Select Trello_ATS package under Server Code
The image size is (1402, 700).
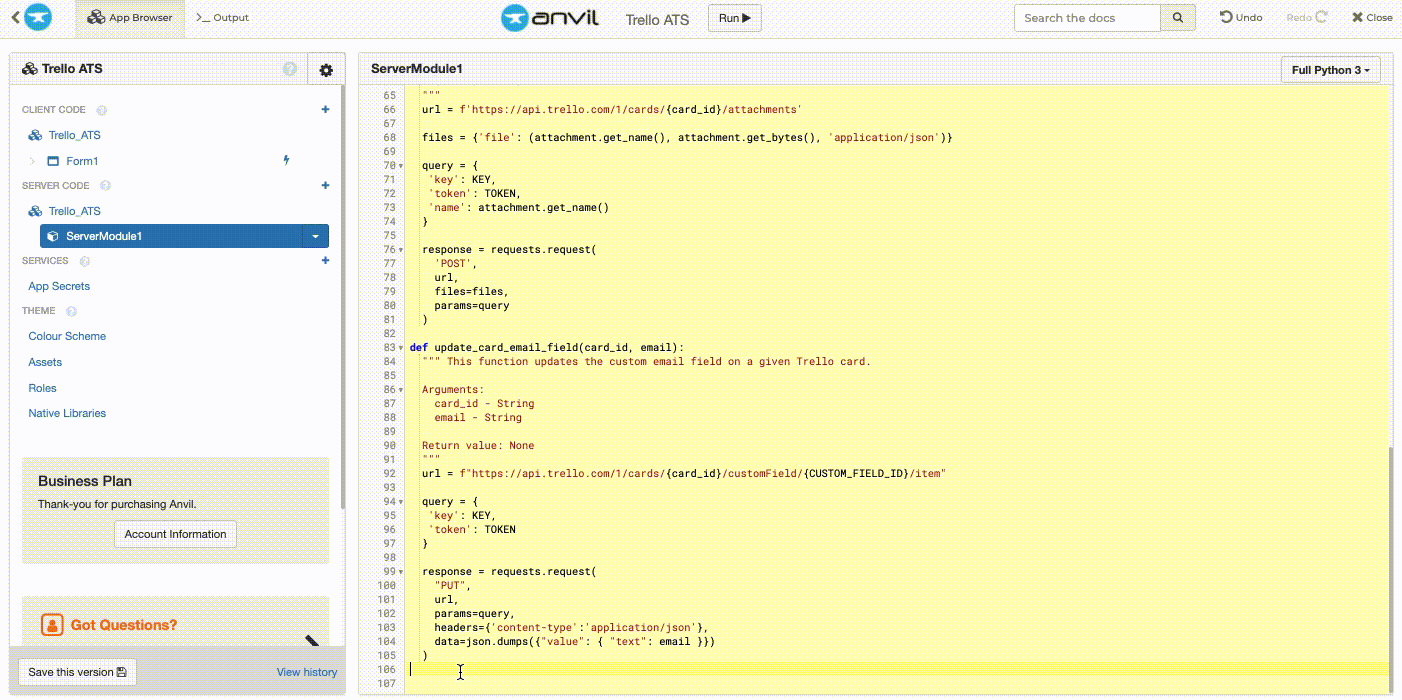(x=74, y=211)
